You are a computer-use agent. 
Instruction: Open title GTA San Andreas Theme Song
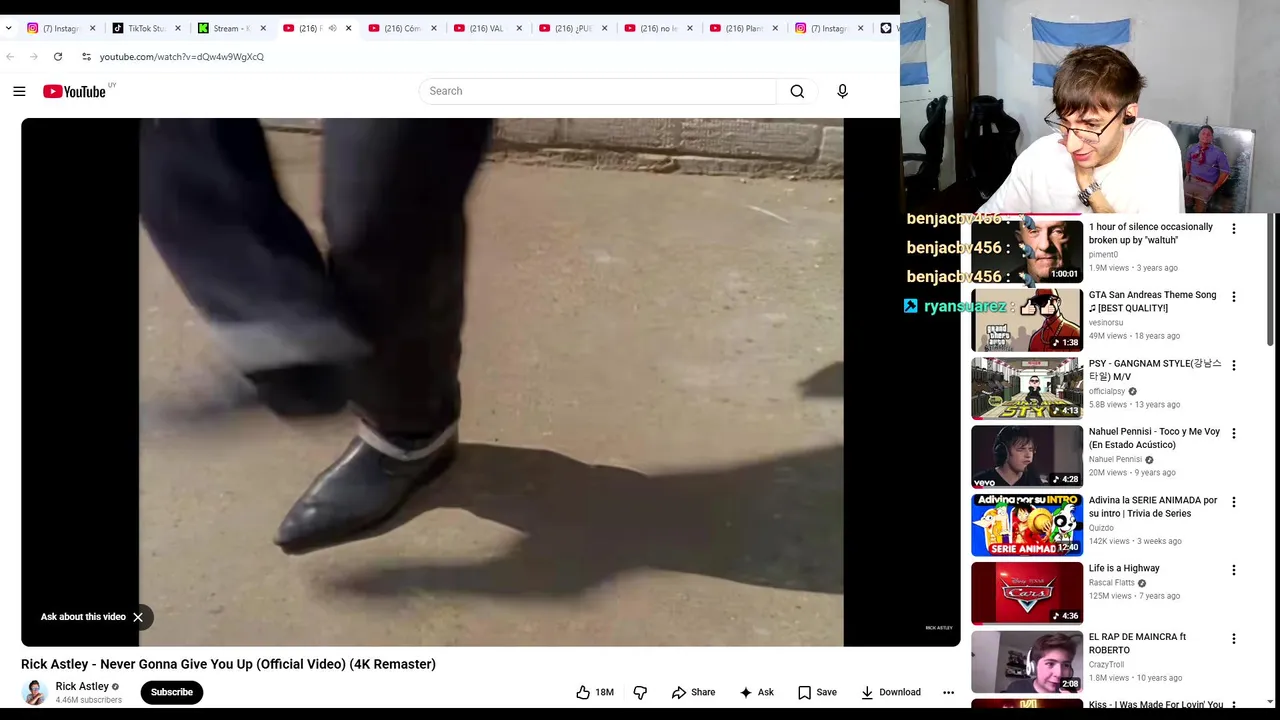point(1152,301)
